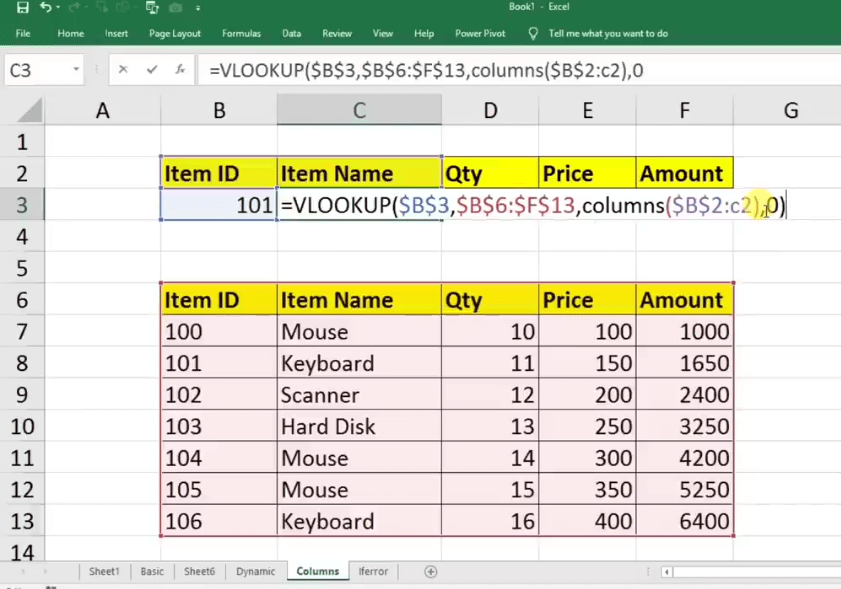Expand the Name Box dropdown arrow
Viewport: 841px width, 589px height.
[x=76, y=70]
